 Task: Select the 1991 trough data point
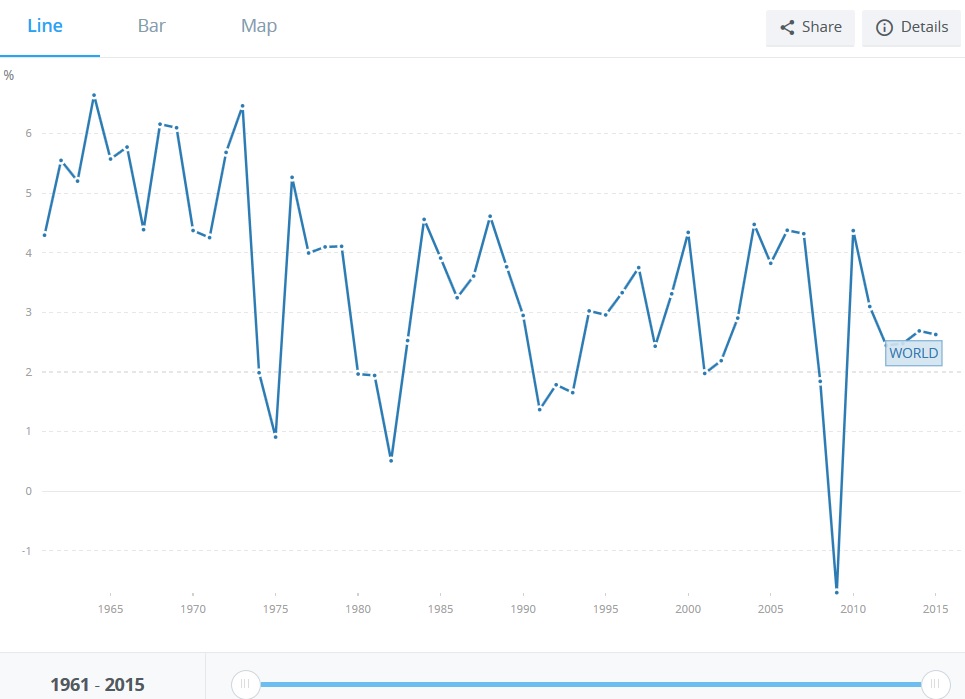tap(539, 409)
